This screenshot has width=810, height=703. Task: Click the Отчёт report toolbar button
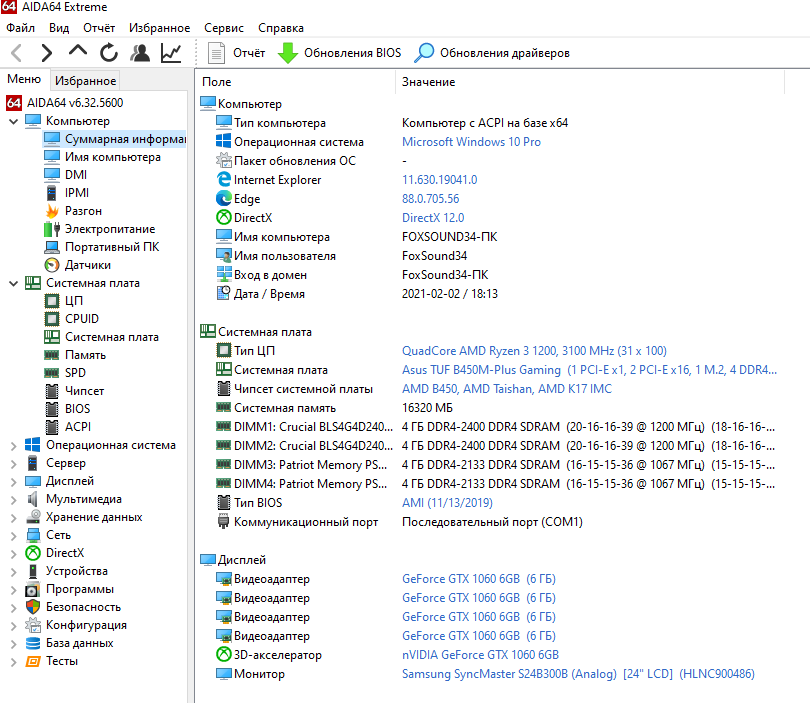236,53
